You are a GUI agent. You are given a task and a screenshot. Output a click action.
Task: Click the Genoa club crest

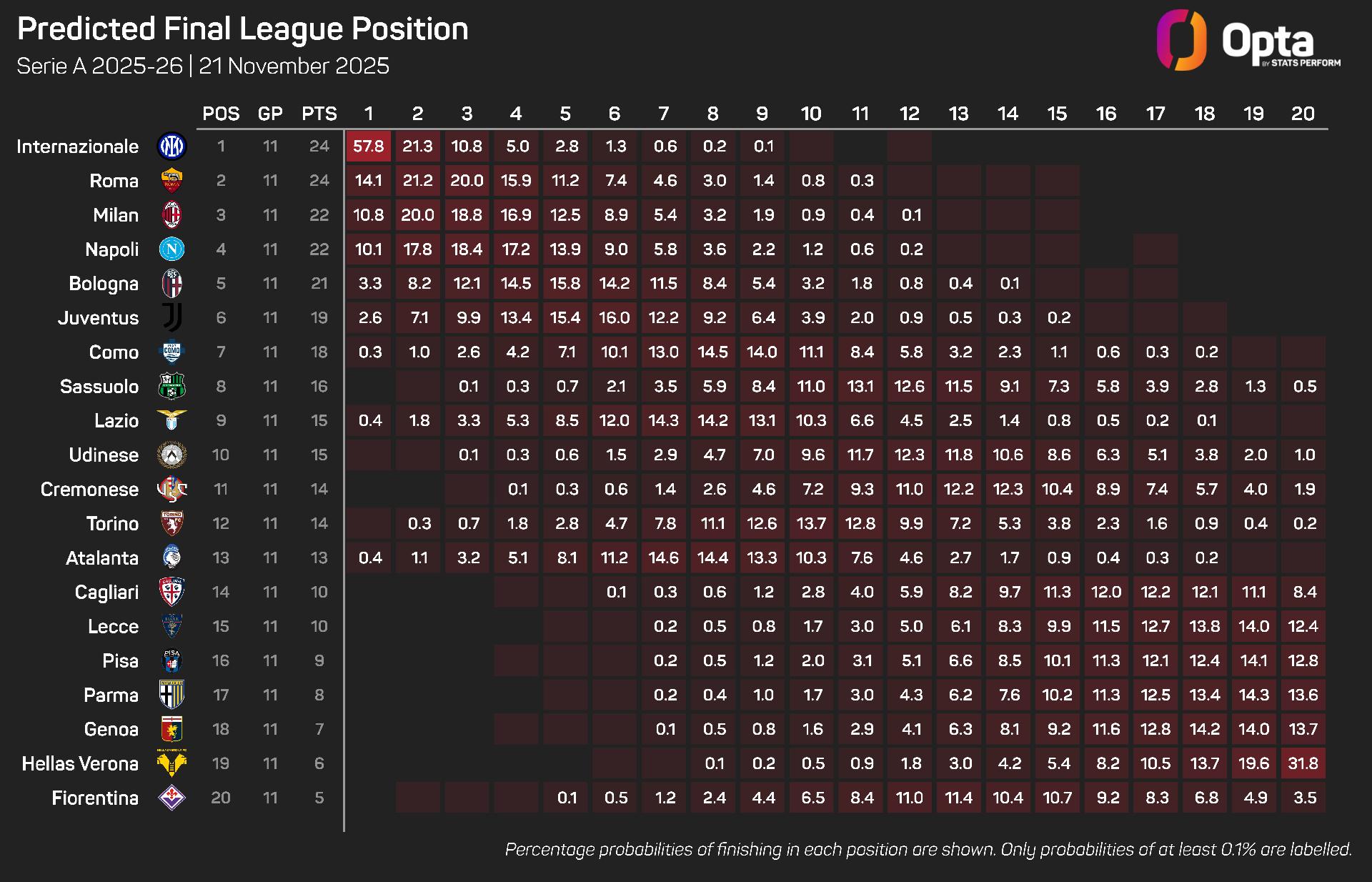pos(171,729)
